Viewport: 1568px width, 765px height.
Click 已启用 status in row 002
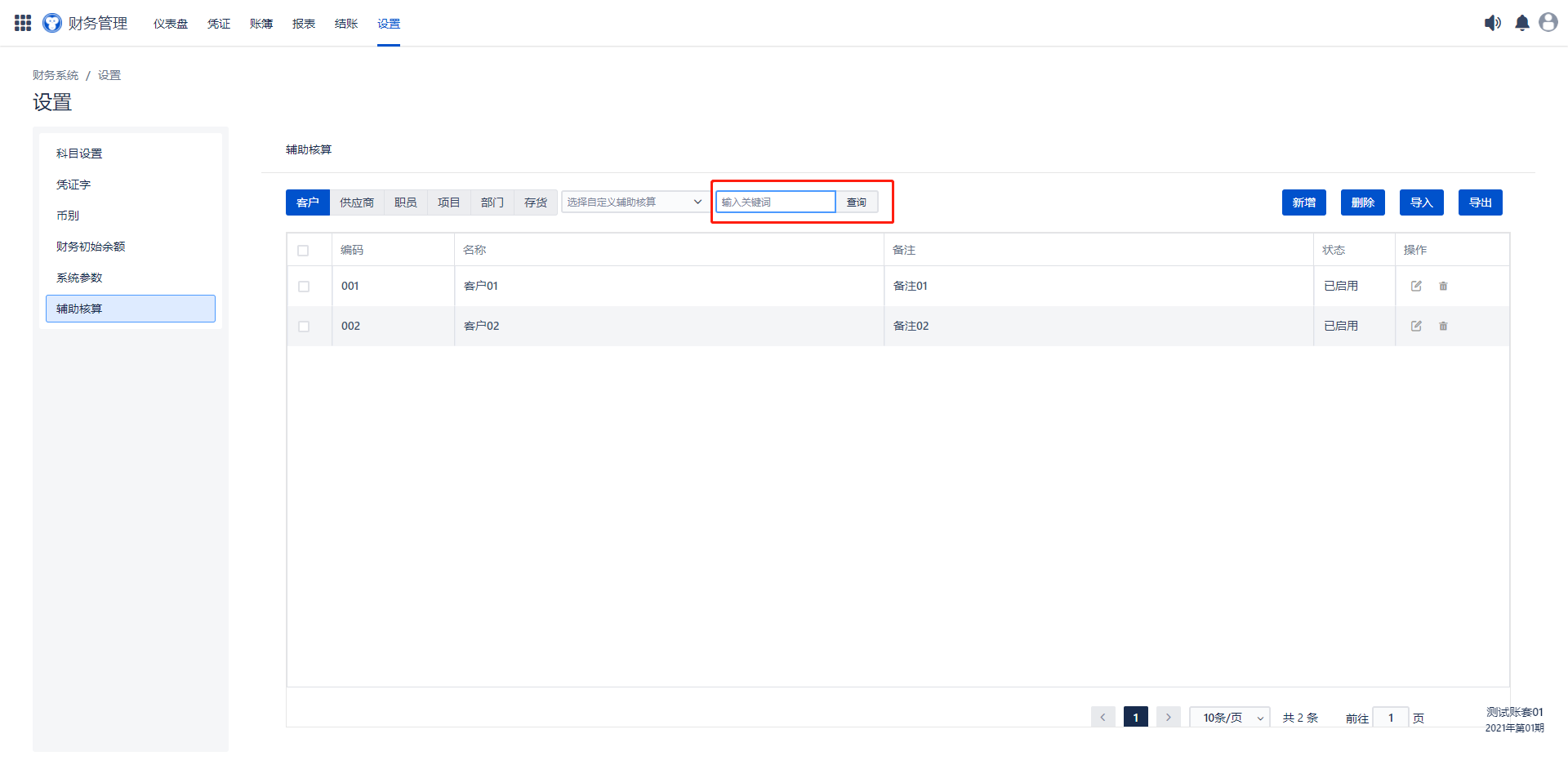[x=1341, y=326]
